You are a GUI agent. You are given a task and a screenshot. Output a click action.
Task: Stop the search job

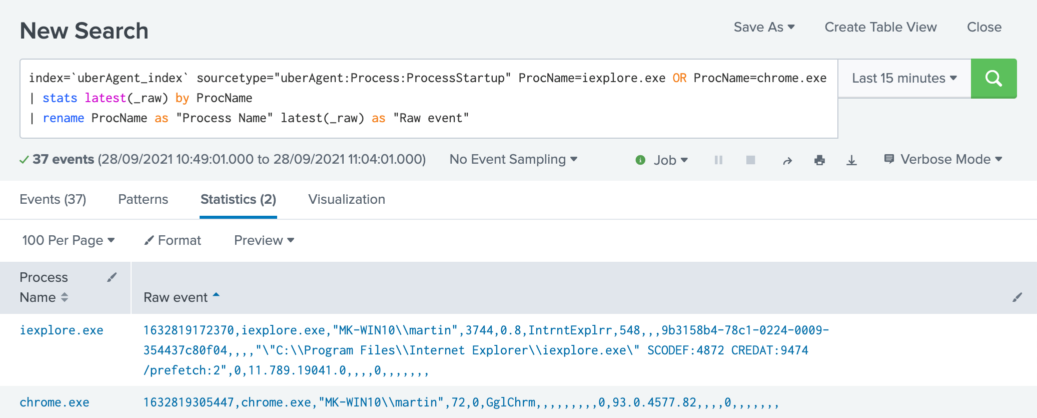pyautogui.click(x=752, y=160)
